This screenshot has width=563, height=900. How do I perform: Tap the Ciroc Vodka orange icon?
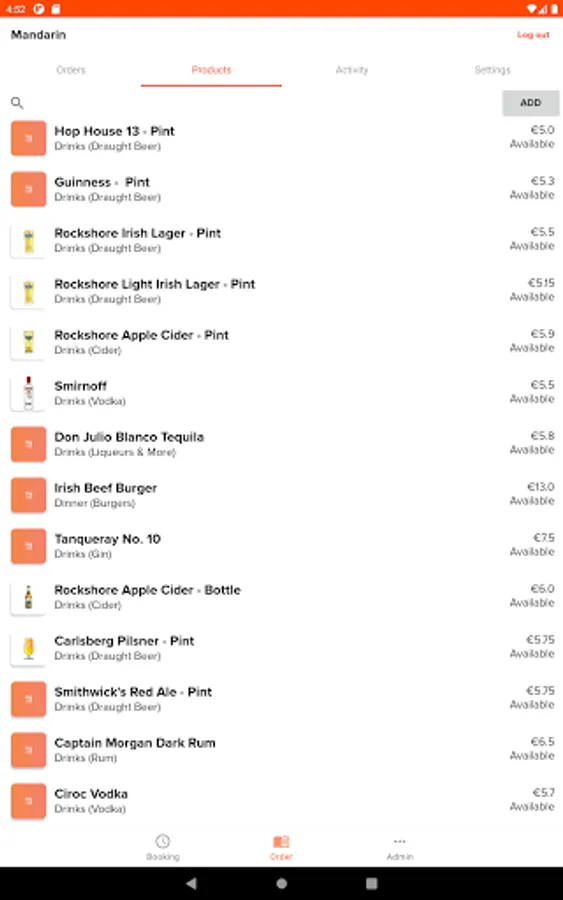pyautogui.click(x=28, y=801)
